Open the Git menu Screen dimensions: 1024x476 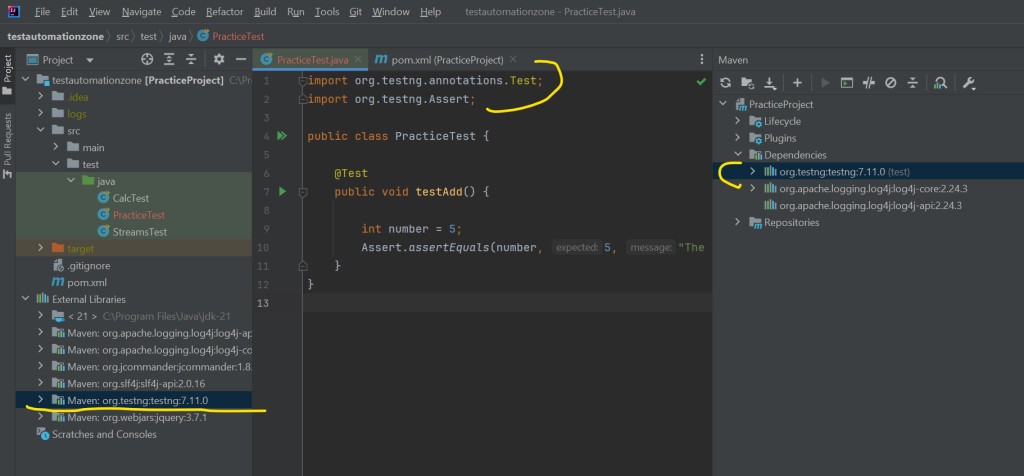point(356,12)
